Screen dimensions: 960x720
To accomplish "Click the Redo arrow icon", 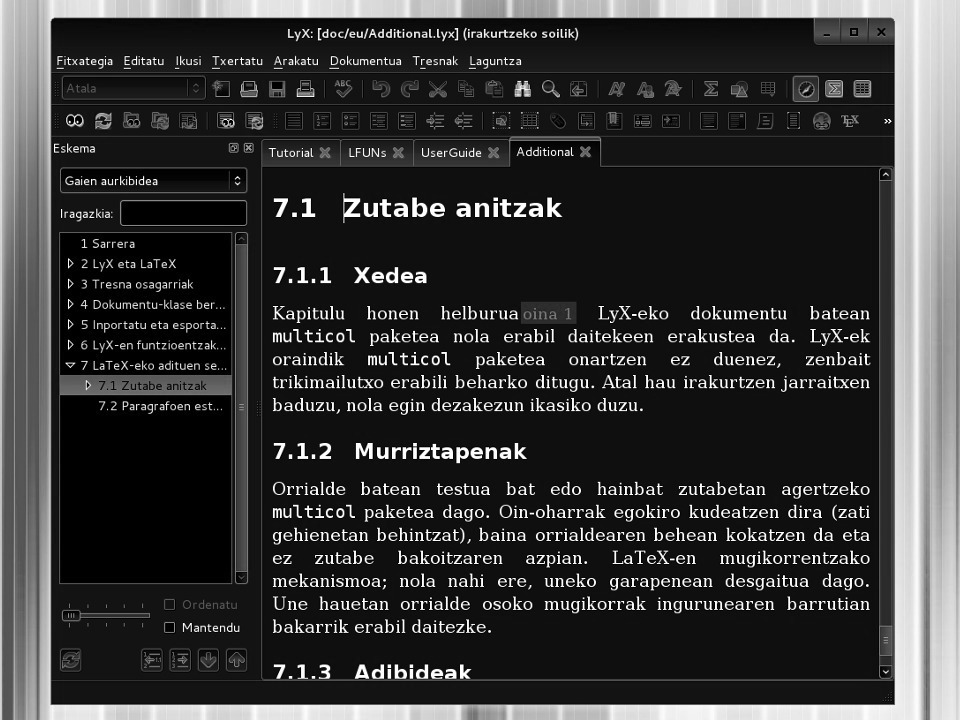I will point(410,89).
